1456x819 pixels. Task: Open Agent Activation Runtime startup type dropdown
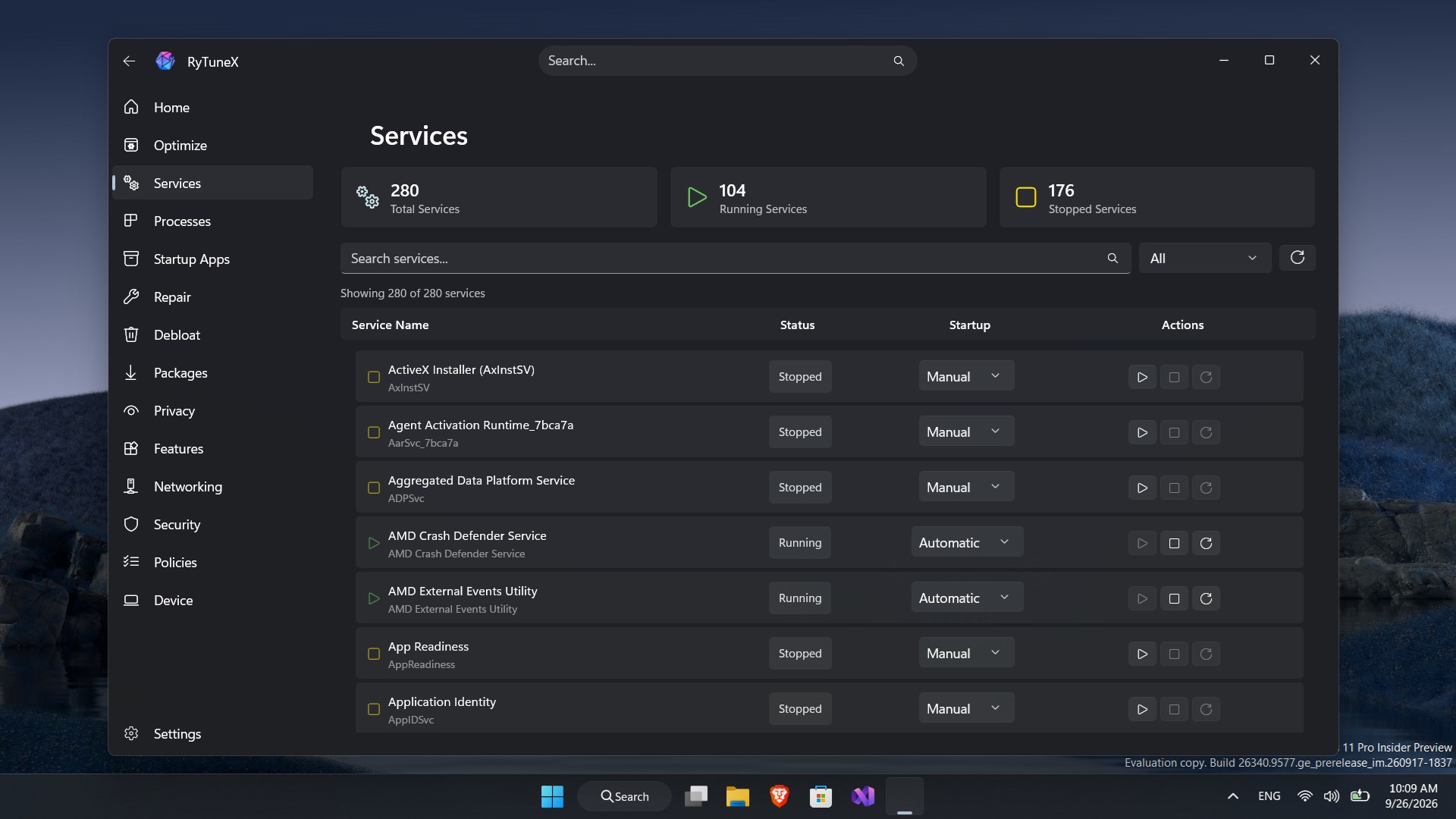click(x=966, y=431)
